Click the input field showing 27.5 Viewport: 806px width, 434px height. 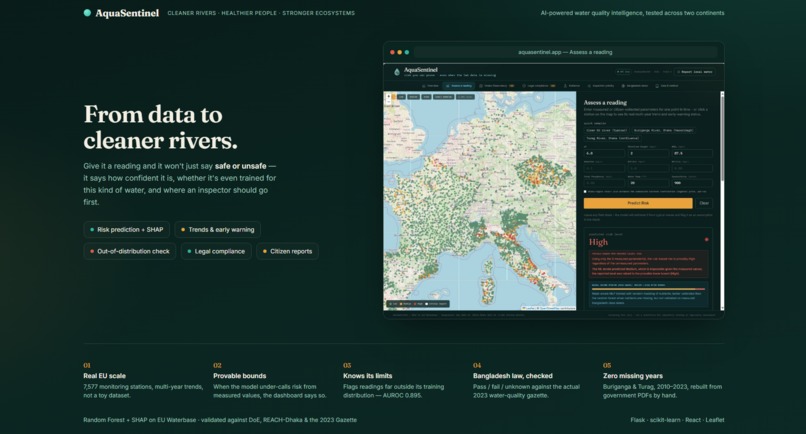[692, 153]
